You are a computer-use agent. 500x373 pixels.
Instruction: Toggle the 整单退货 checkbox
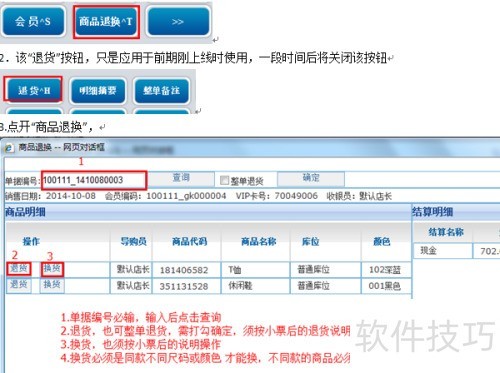point(224,180)
